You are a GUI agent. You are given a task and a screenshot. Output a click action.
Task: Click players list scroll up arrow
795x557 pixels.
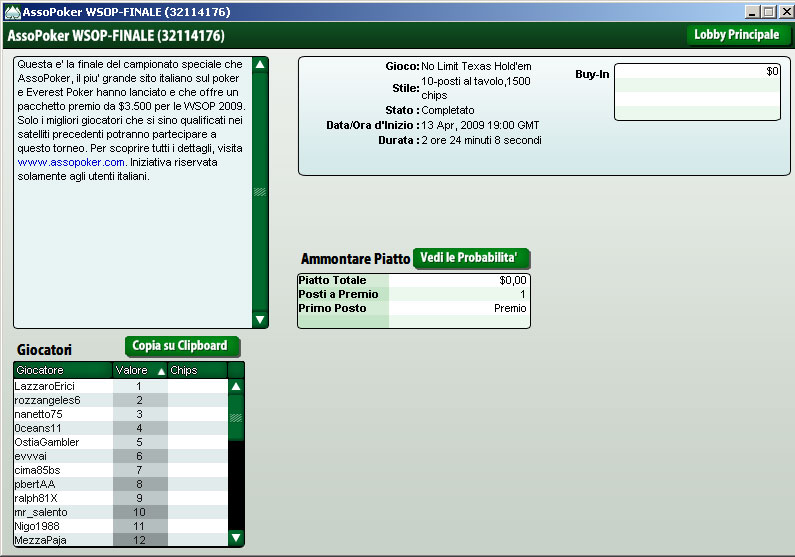[236, 386]
